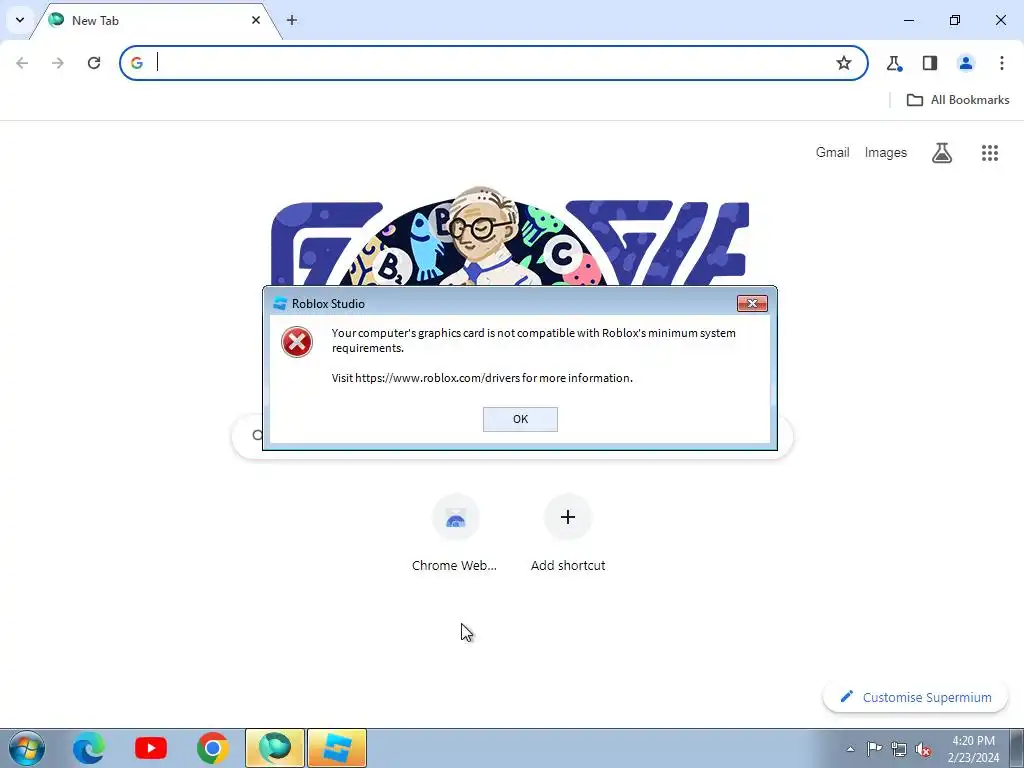Select the New Tab tab
This screenshot has height=768, width=1024.
point(153,20)
